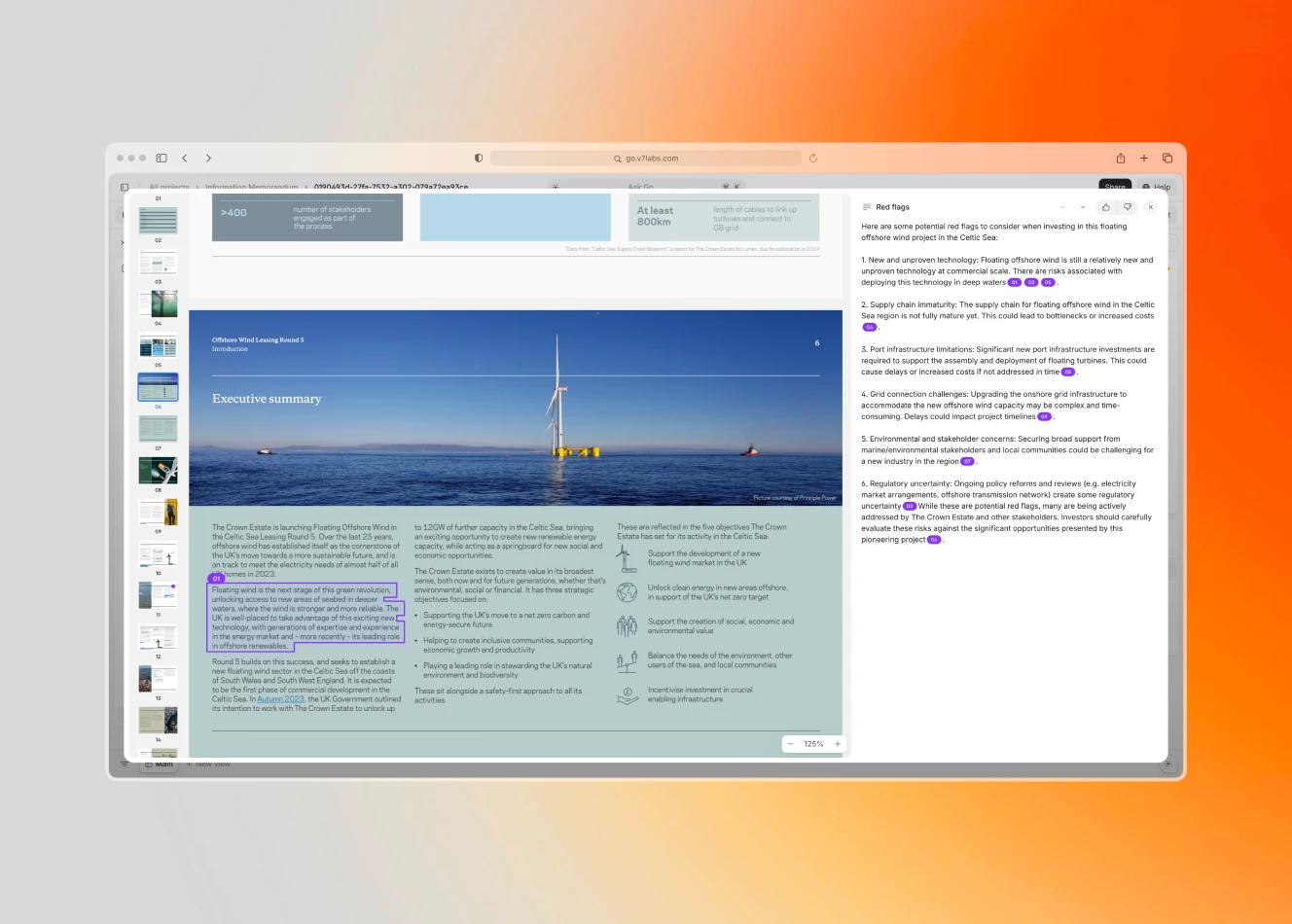Image resolution: width=1292 pixels, height=924 pixels.
Task: Go to previous answer with up chevron
Action: point(1062,207)
